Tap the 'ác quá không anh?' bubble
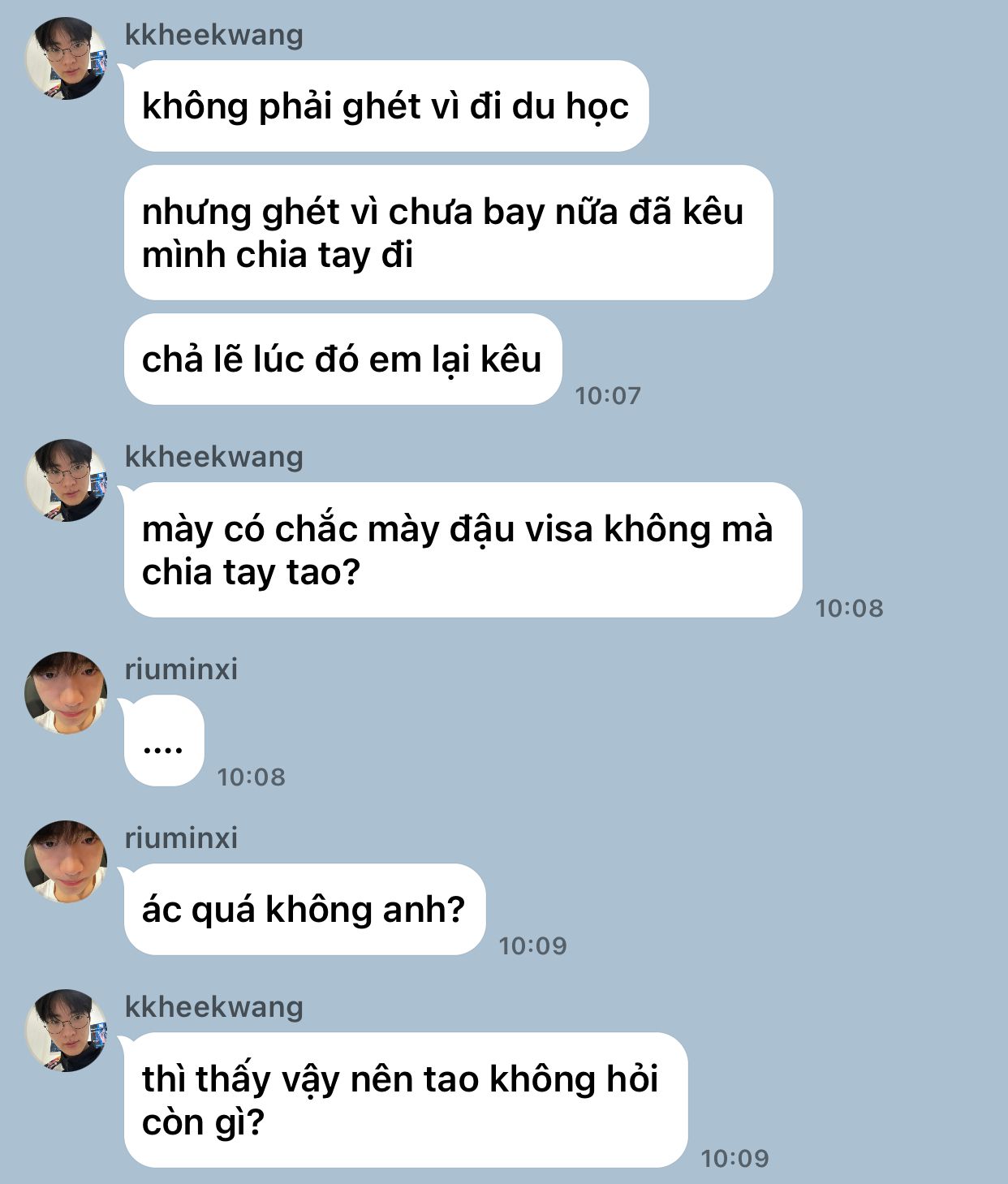Image resolution: width=1008 pixels, height=1184 pixels. point(304,910)
